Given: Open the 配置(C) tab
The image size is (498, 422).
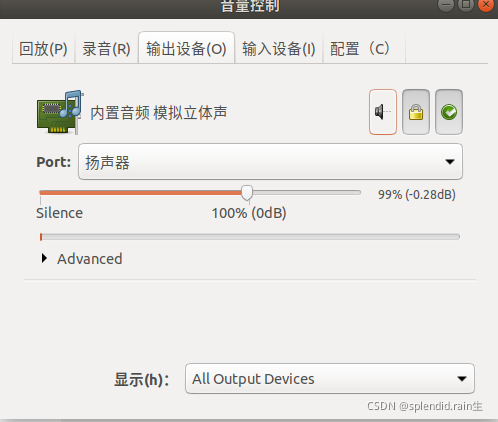Looking at the screenshot, I should click(x=360, y=49).
